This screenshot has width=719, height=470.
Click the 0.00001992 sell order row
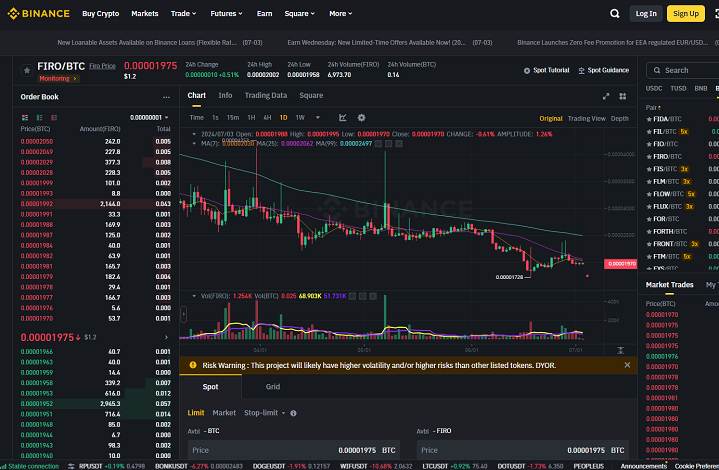[x=95, y=204]
